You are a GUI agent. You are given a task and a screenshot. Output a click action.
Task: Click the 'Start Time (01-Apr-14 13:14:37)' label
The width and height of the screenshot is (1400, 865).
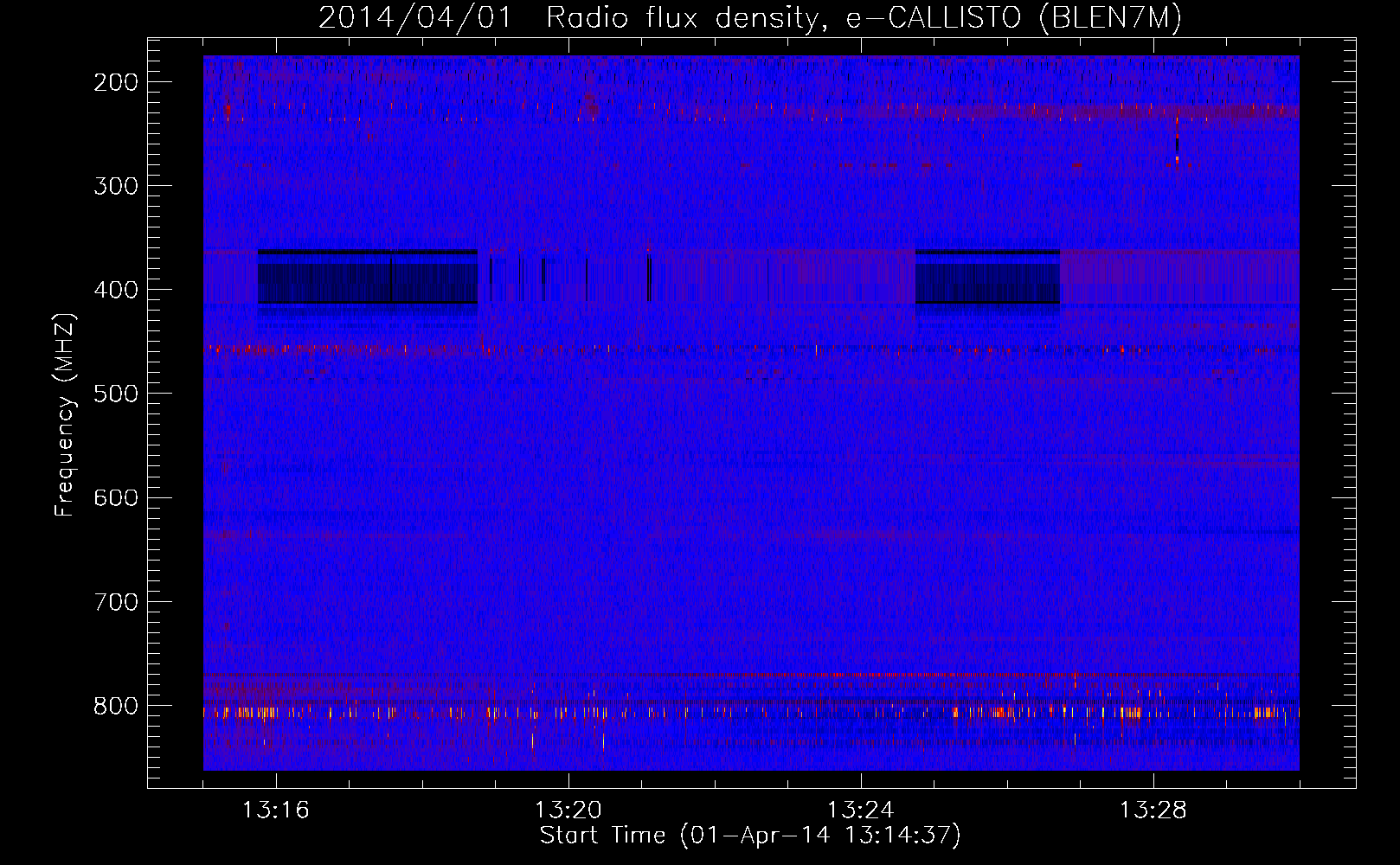click(x=750, y=836)
